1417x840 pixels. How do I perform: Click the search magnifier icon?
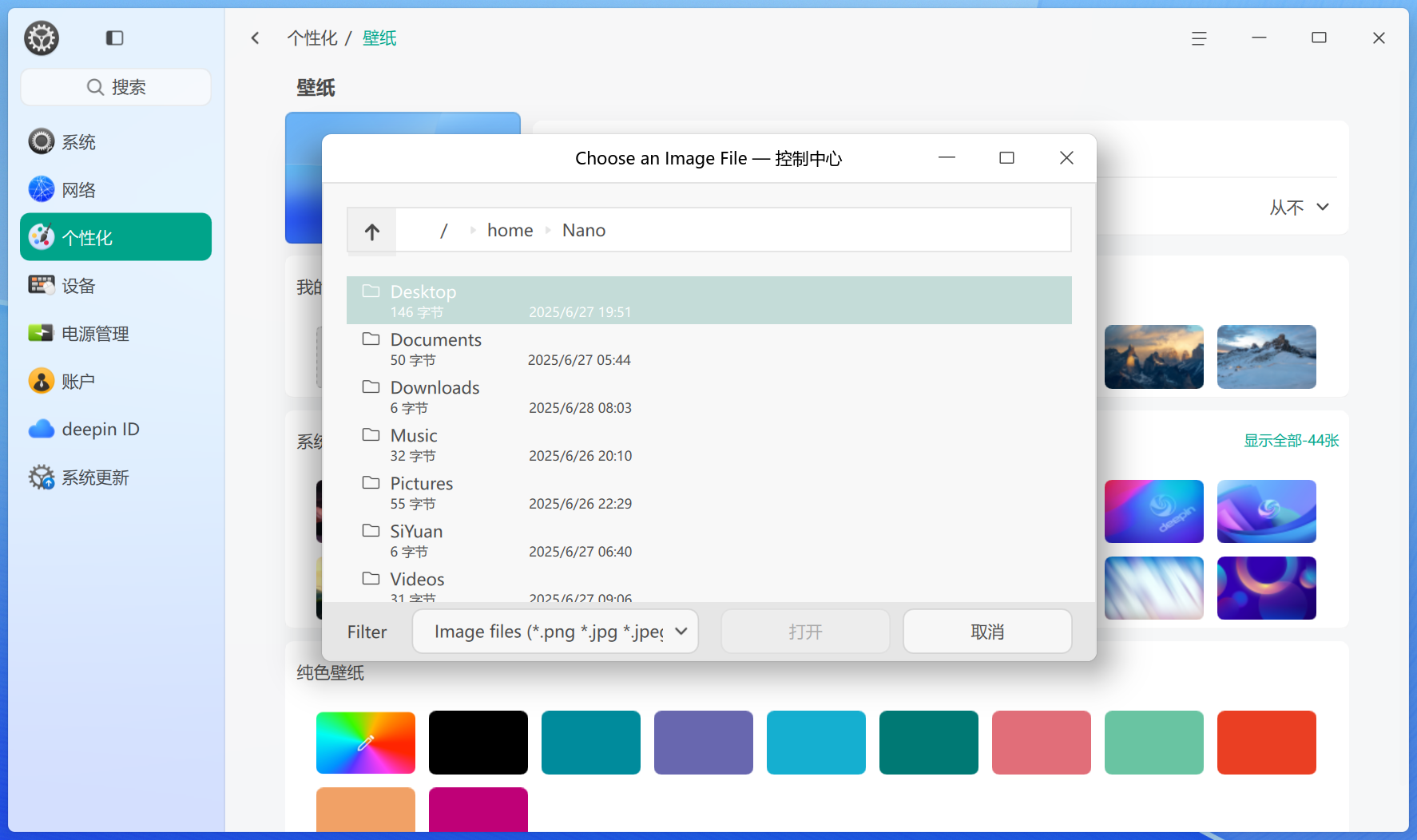[x=95, y=87]
